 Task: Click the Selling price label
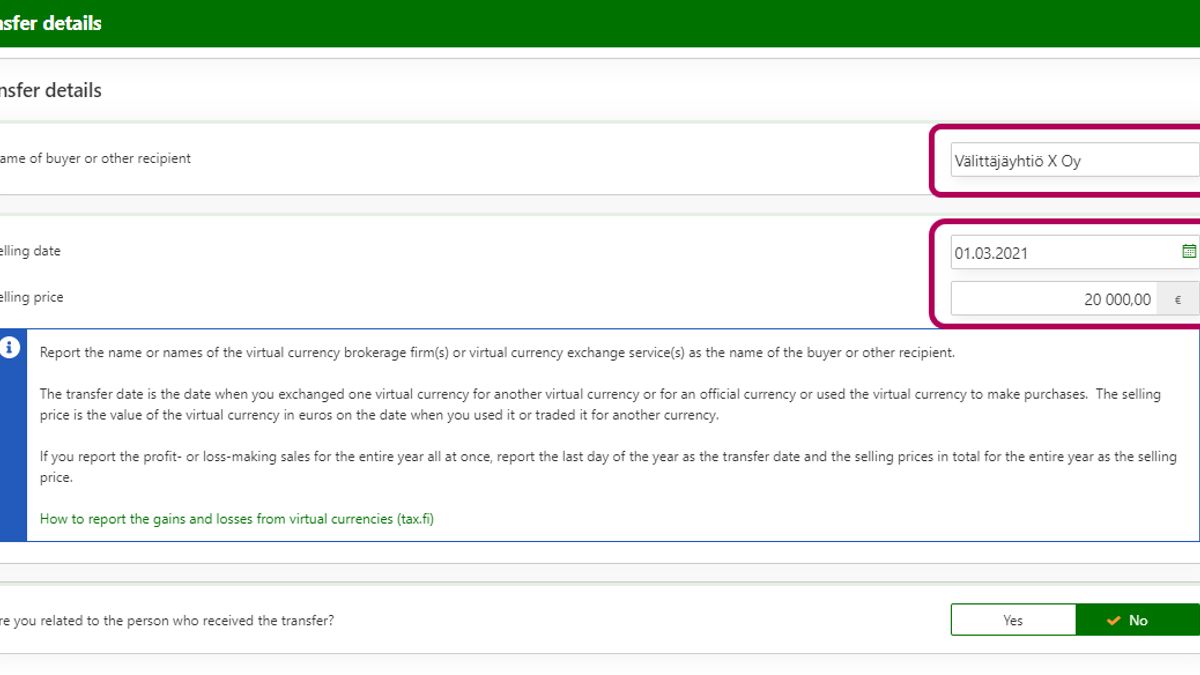[32, 297]
